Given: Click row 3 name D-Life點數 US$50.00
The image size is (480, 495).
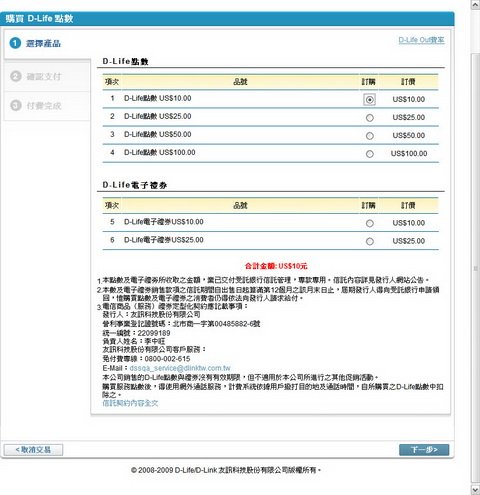Looking at the screenshot, I should pos(157,134).
